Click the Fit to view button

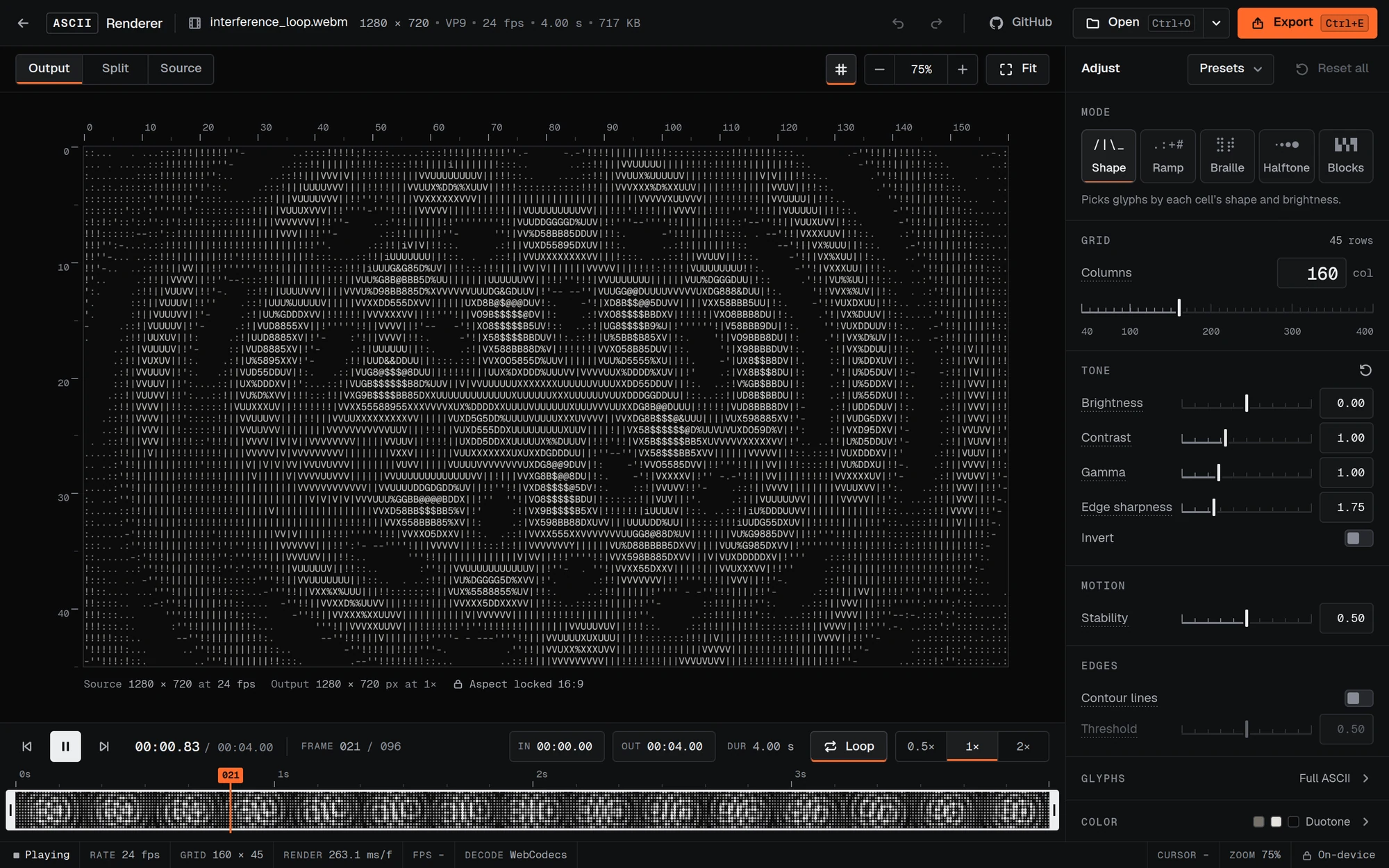1017,69
